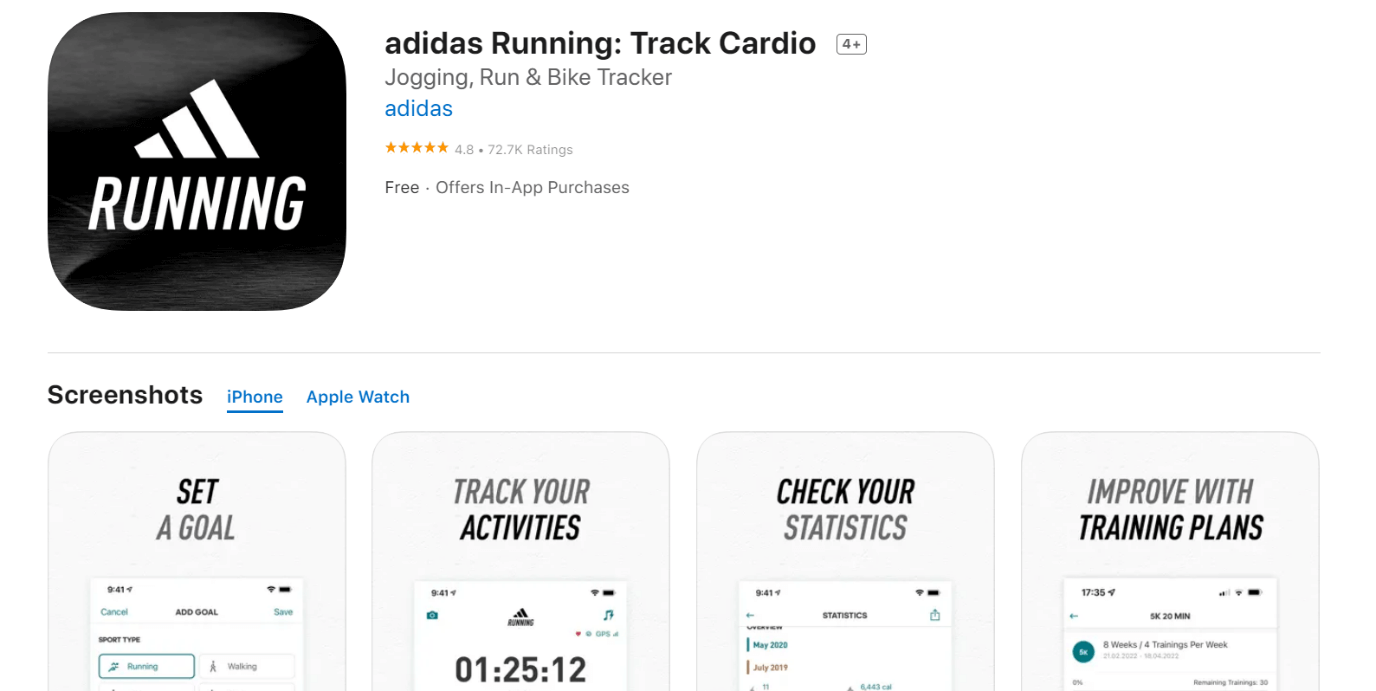Click the adidas Running app icon
This screenshot has height=691, width=1376.
click(197, 162)
